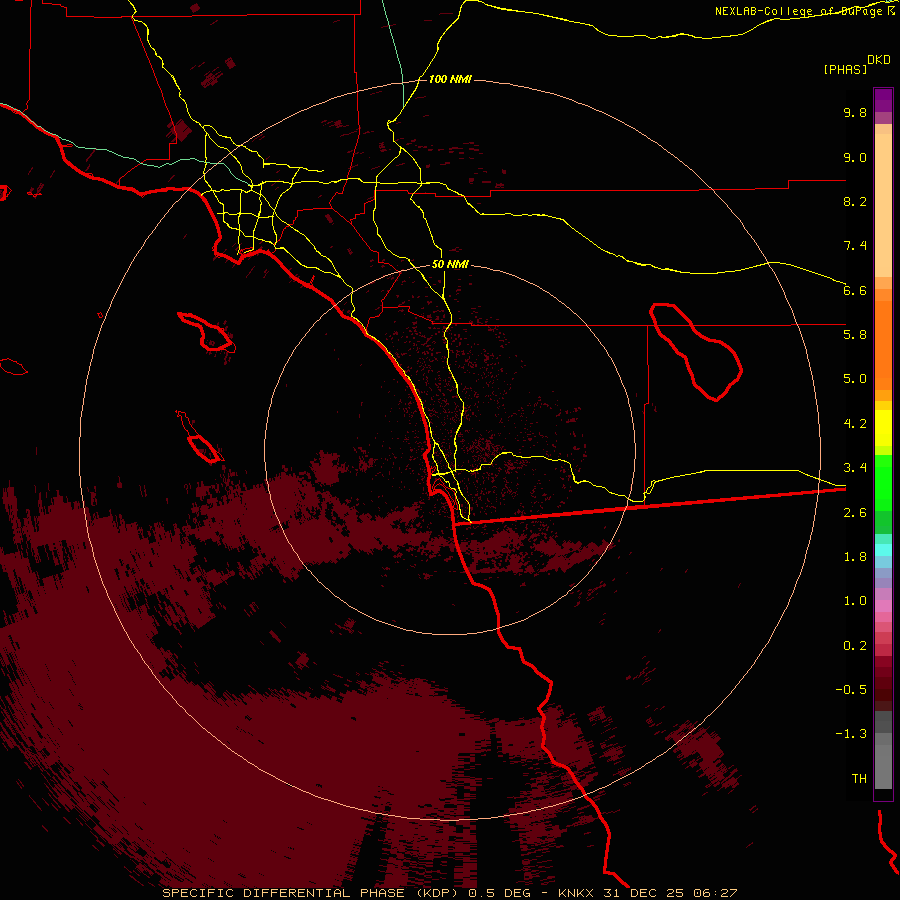Select the 5.0 scale value
The image size is (900, 900).
coord(855,379)
